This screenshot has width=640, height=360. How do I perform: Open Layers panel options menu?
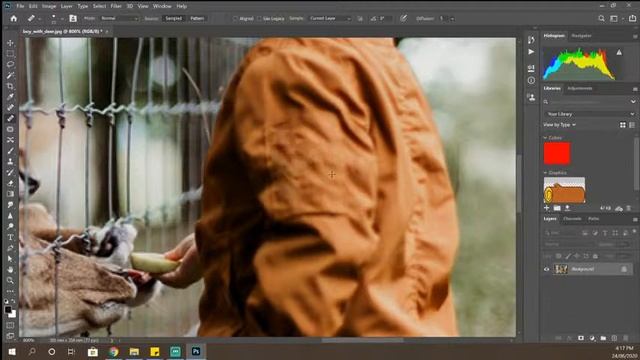pos(635,219)
